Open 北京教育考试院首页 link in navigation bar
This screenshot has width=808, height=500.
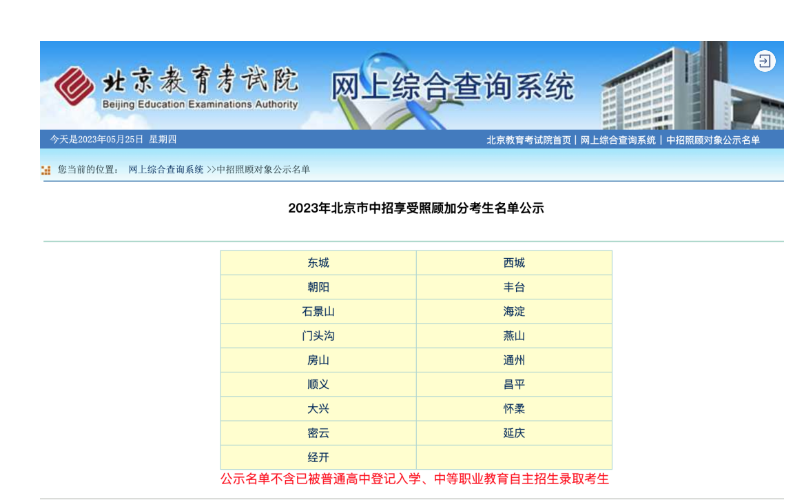[x=529, y=140]
